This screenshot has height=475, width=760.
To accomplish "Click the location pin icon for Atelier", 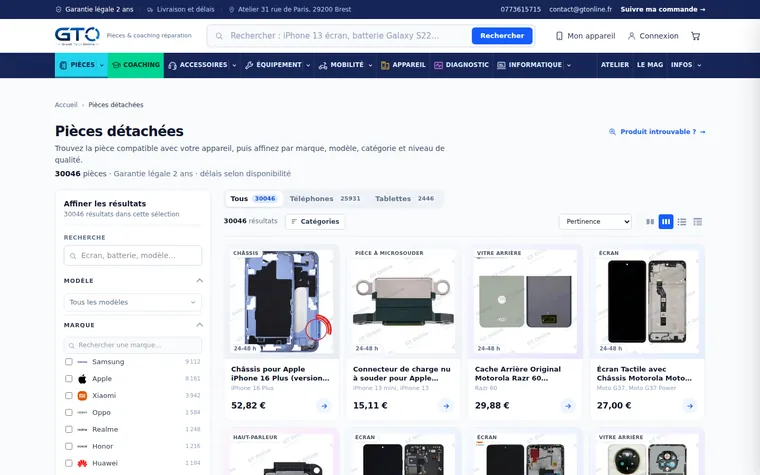I will point(231,9).
